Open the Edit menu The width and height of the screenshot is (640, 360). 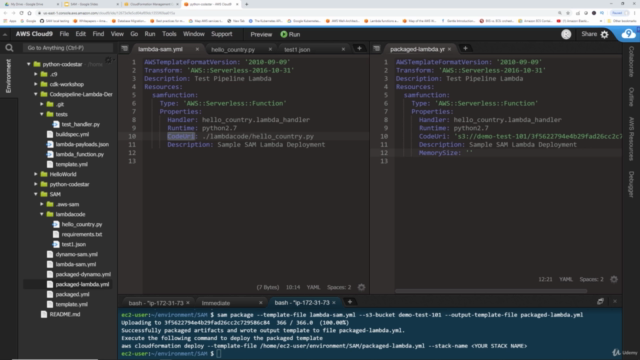[x=80, y=34]
